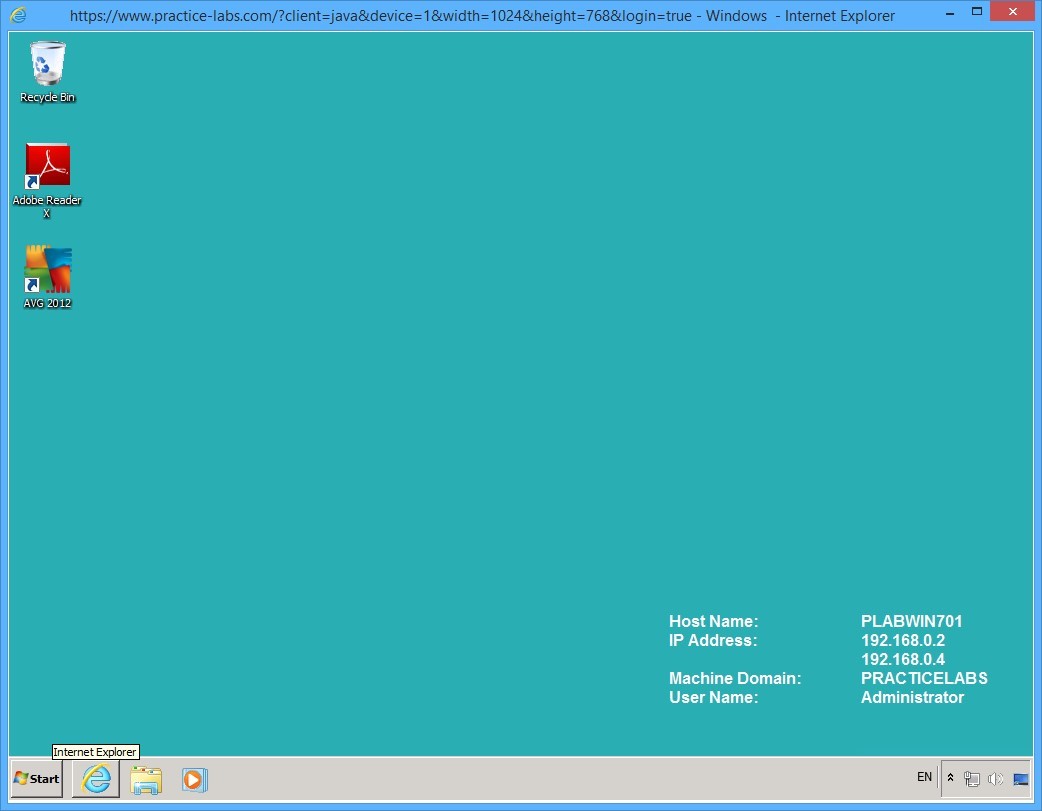Launch Internet Explorer from the taskbar
Viewport: 1042px width, 811px height.
point(95,779)
